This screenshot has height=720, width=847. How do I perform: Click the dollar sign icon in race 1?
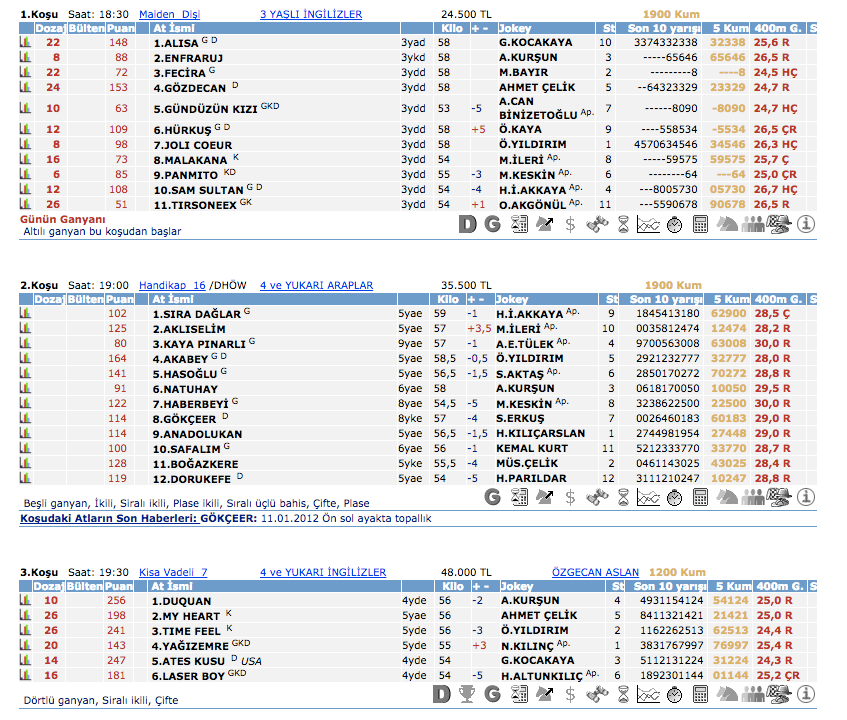[570, 225]
